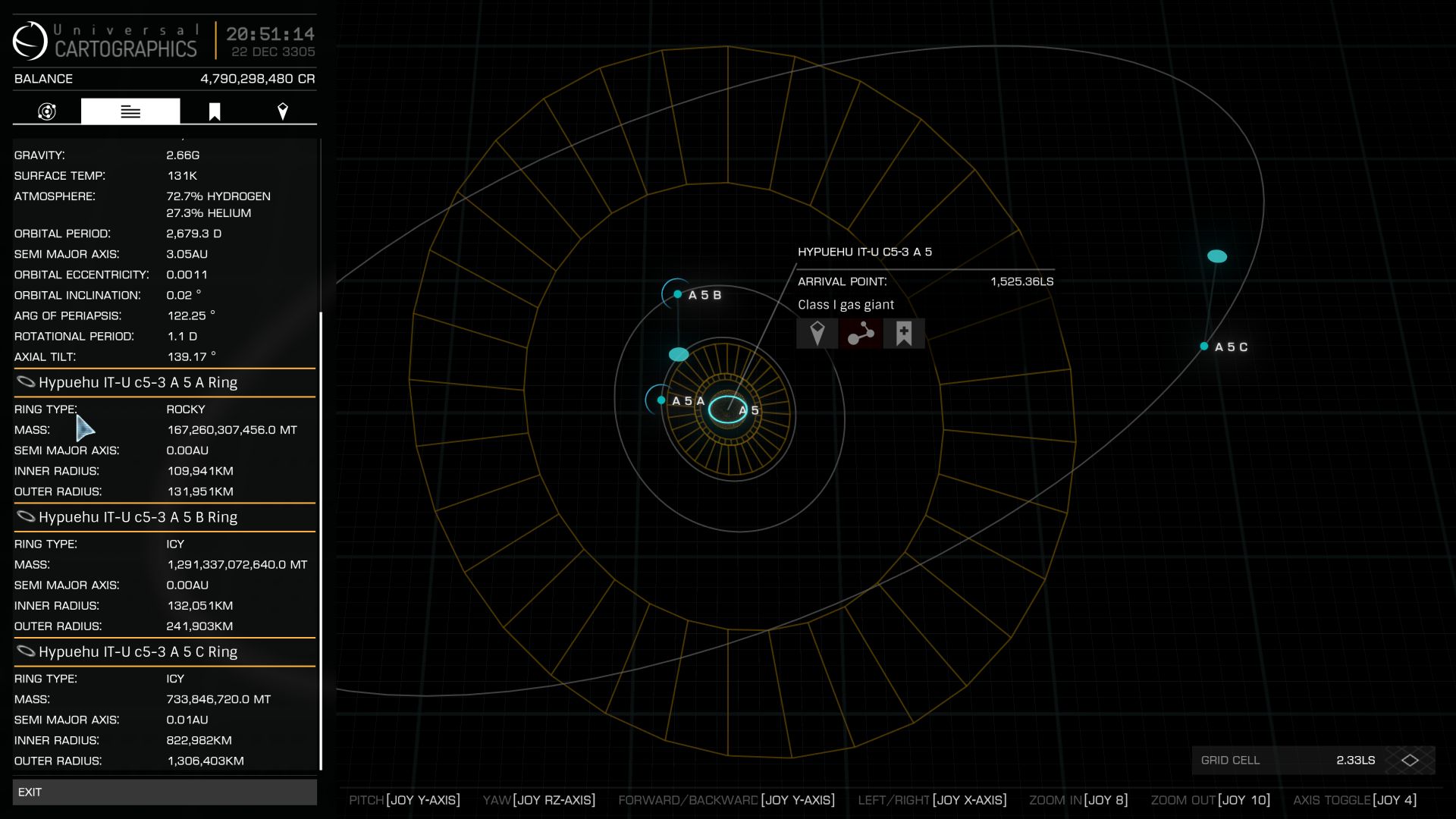The image size is (1456, 819).
Task: Click the arg of periapsis 122.25° value
Action: point(191,315)
